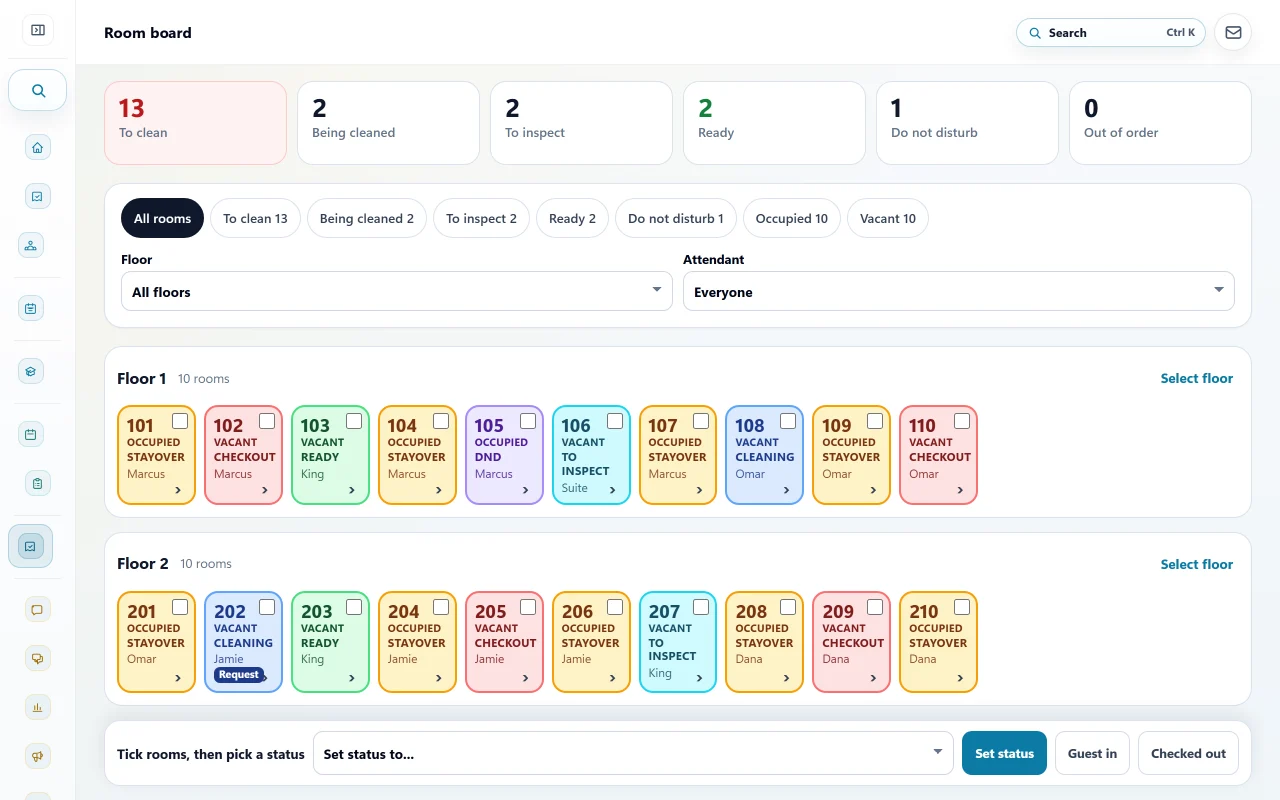
Task: Click Select floor for Floor 1
Action: click(x=1197, y=378)
